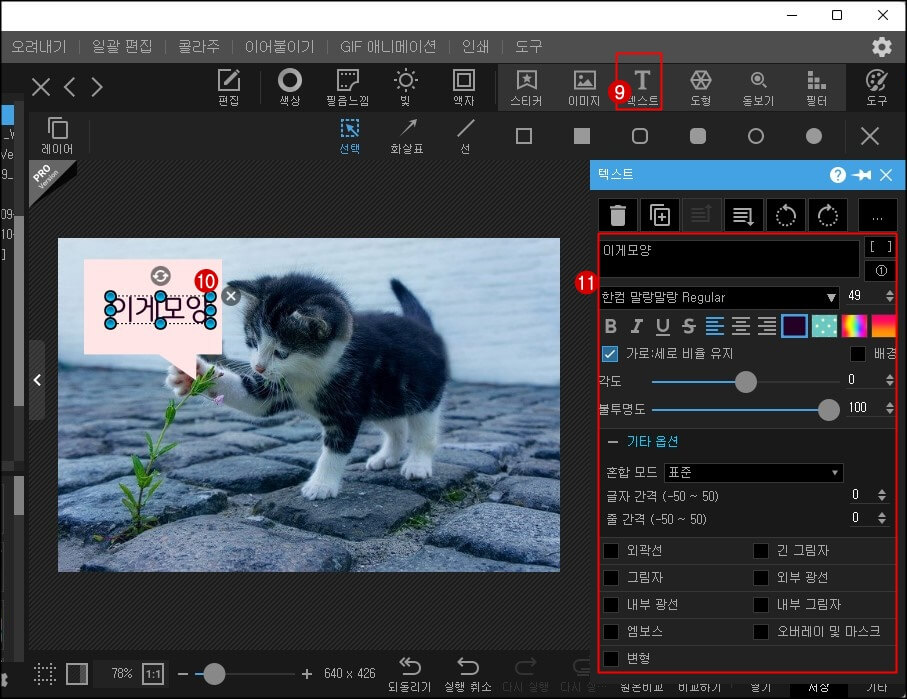Adjust the 글자 간격 stepper

pos(882,495)
